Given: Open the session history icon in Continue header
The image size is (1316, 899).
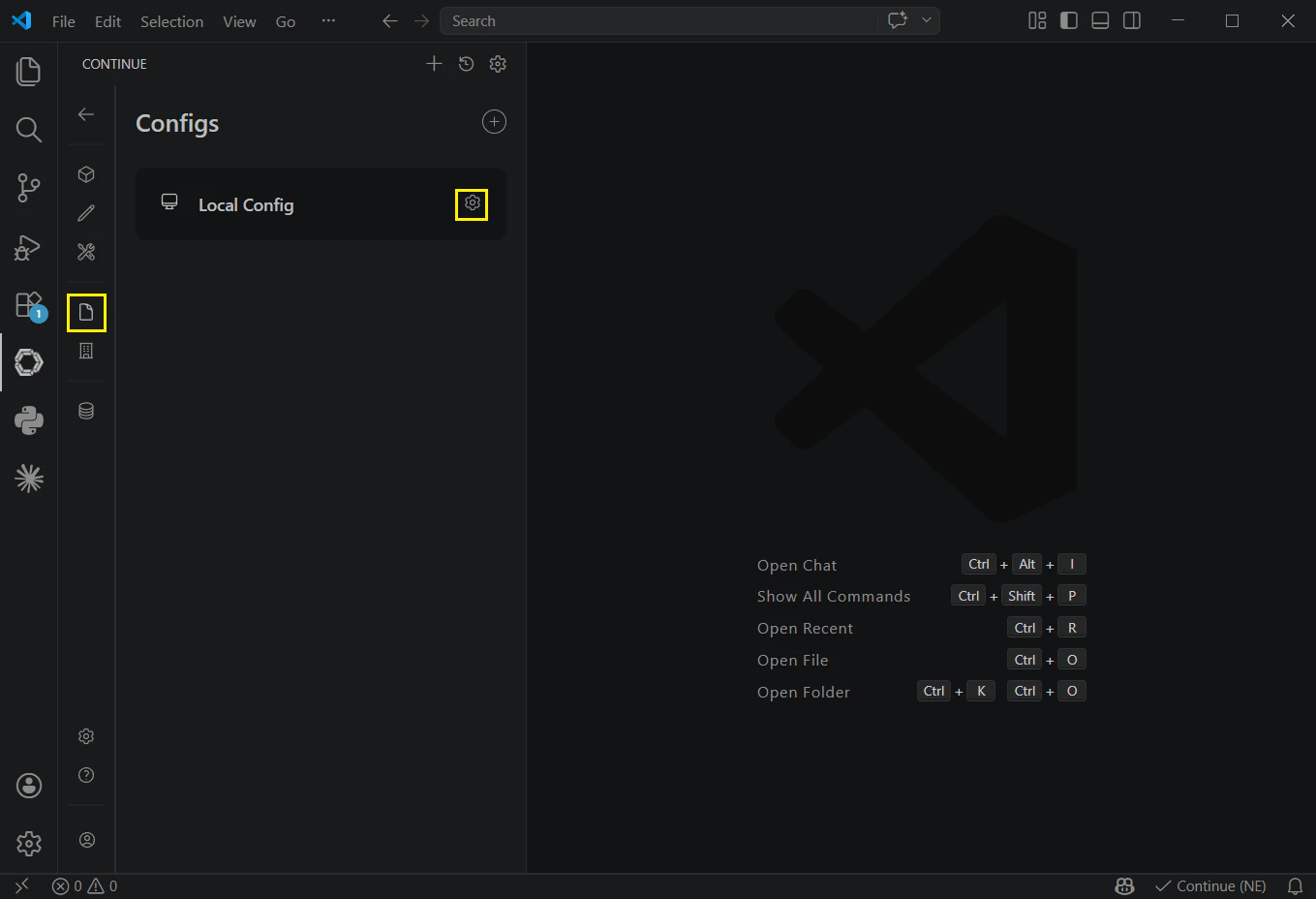Looking at the screenshot, I should coord(466,64).
